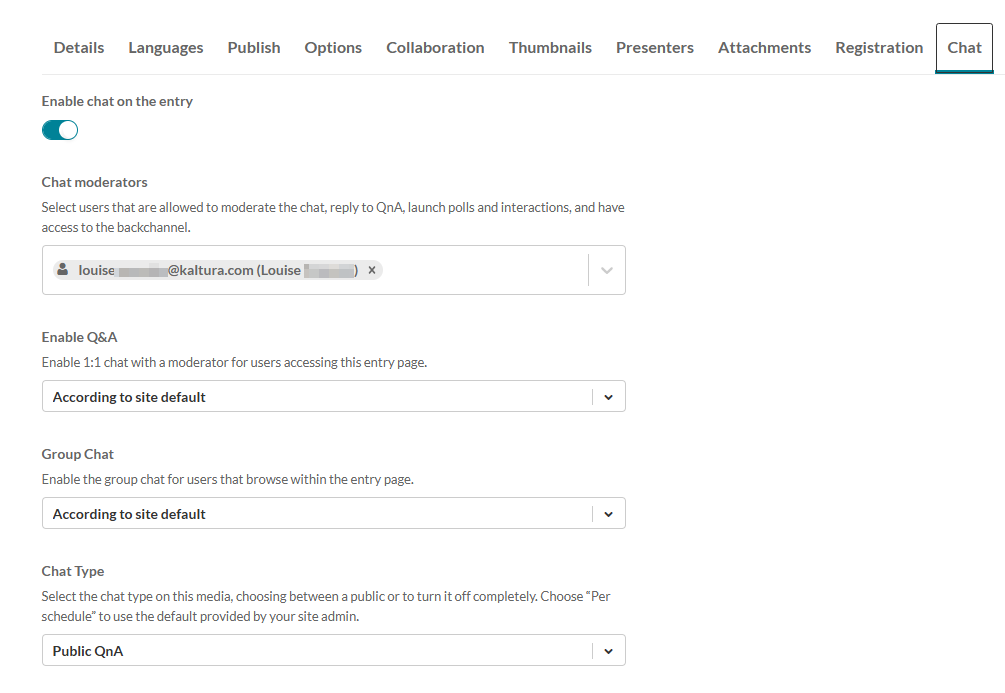Open the Group Chat dropdown arrow
Image resolution: width=1005 pixels, height=693 pixels.
click(608, 514)
